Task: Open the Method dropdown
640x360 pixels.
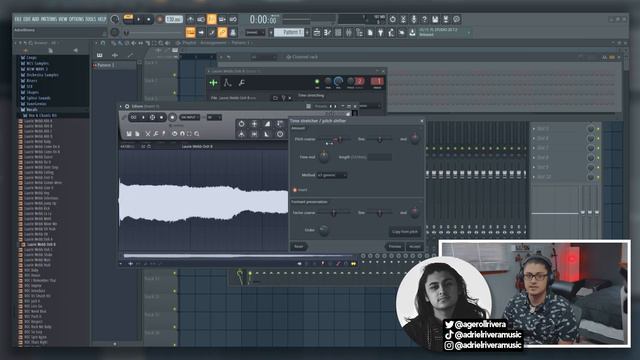Action: [332, 175]
